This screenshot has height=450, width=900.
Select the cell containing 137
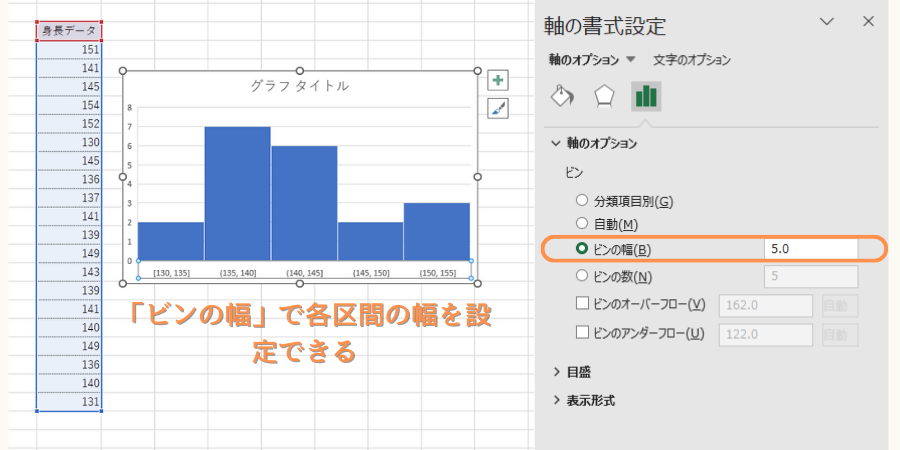(x=69, y=198)
